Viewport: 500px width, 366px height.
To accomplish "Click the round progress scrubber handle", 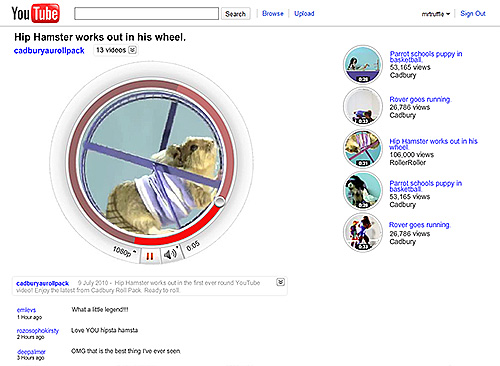I will pos(219,202).
